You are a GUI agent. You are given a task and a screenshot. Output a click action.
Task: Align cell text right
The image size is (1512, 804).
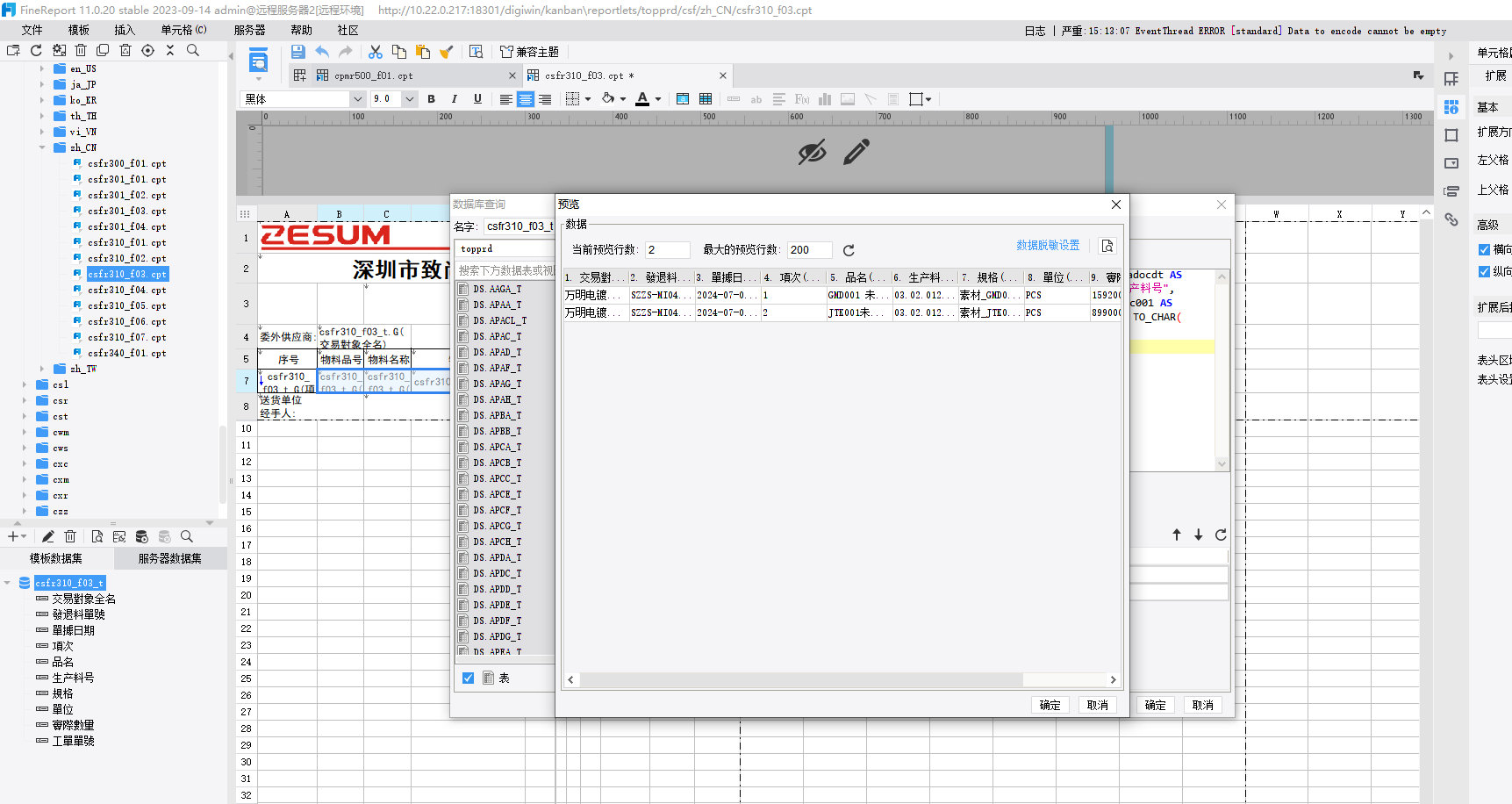[x=545, y=99]
